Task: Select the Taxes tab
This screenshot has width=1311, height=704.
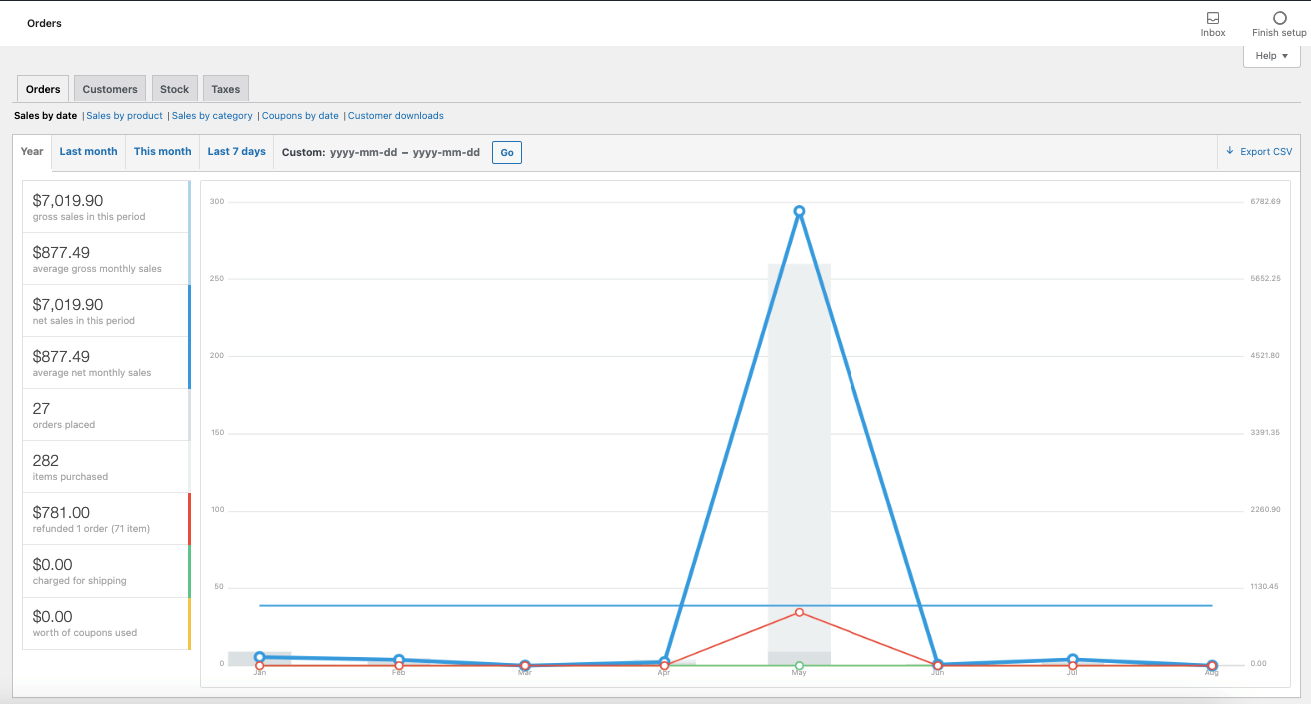Action: pyautogui.click(x=226, y=89)
